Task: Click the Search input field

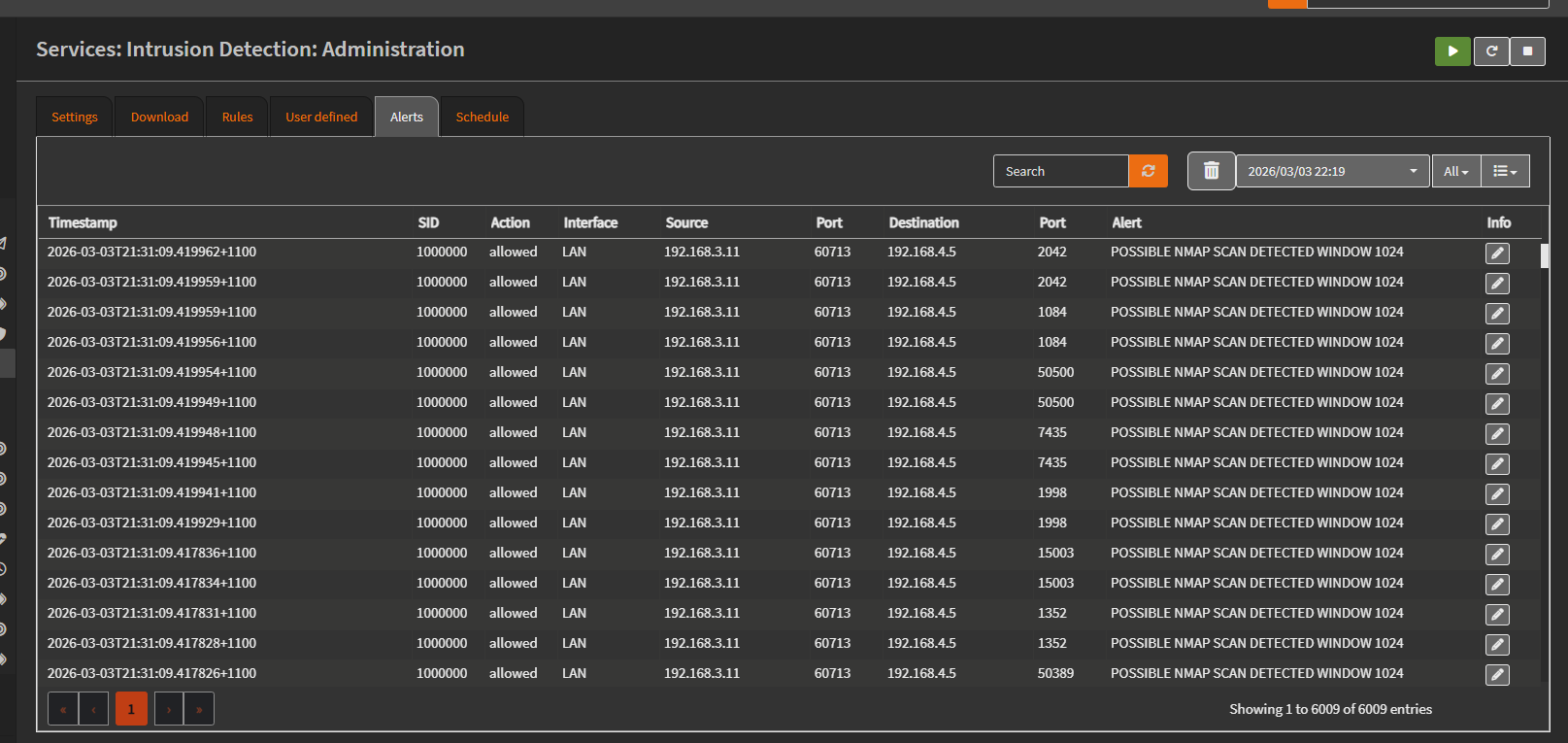Action: click(x=1060, y=171)
